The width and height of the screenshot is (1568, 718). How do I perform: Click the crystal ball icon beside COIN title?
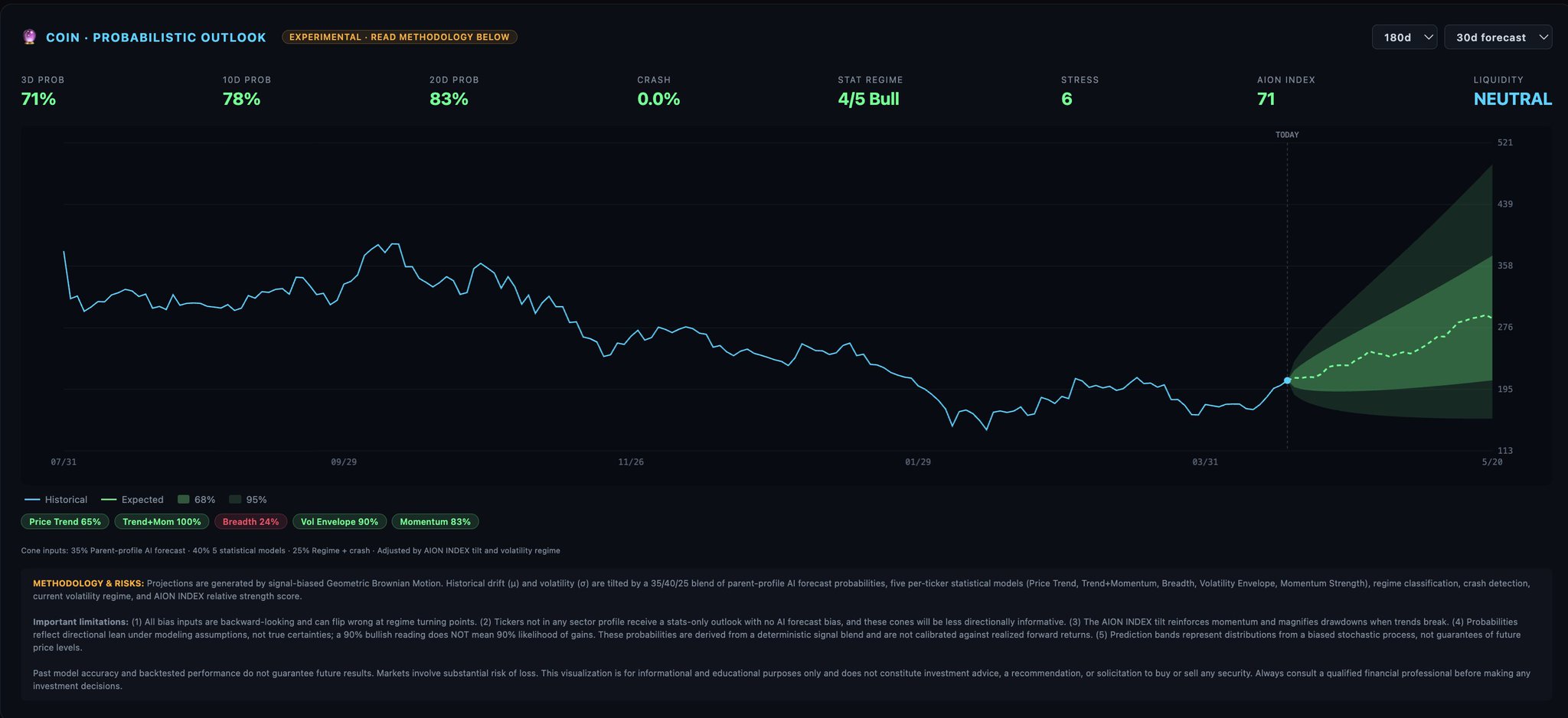pos(29,37)
